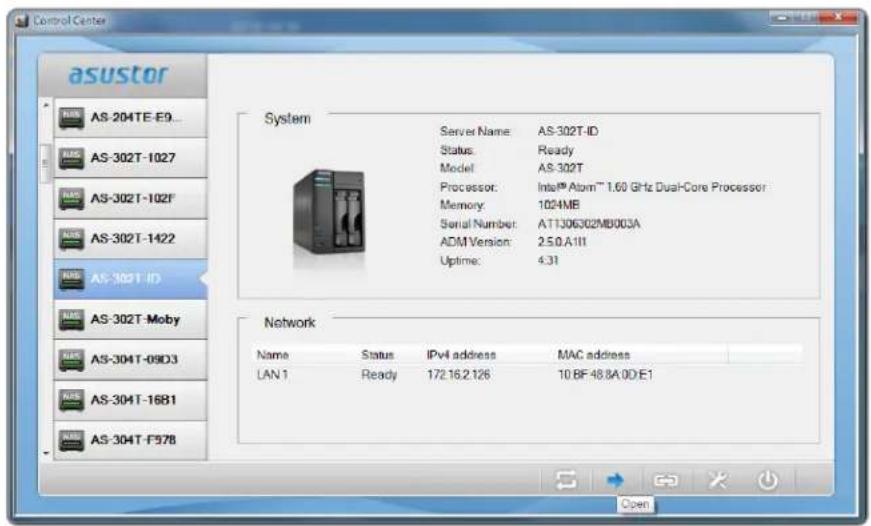
Task: Click the system Status value Ready
Action: tap(555, 150)
